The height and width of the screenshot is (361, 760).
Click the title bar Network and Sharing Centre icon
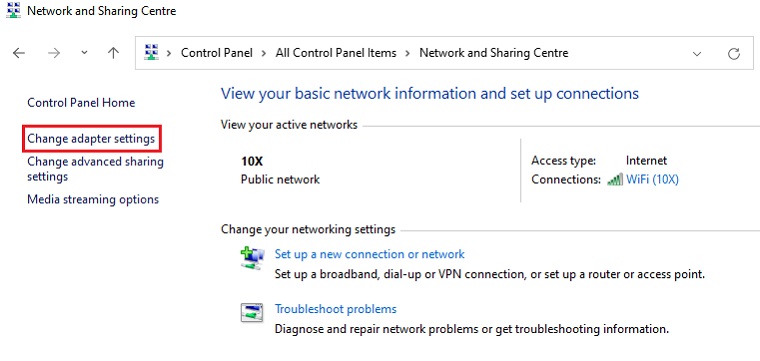(x=13, y=10)
